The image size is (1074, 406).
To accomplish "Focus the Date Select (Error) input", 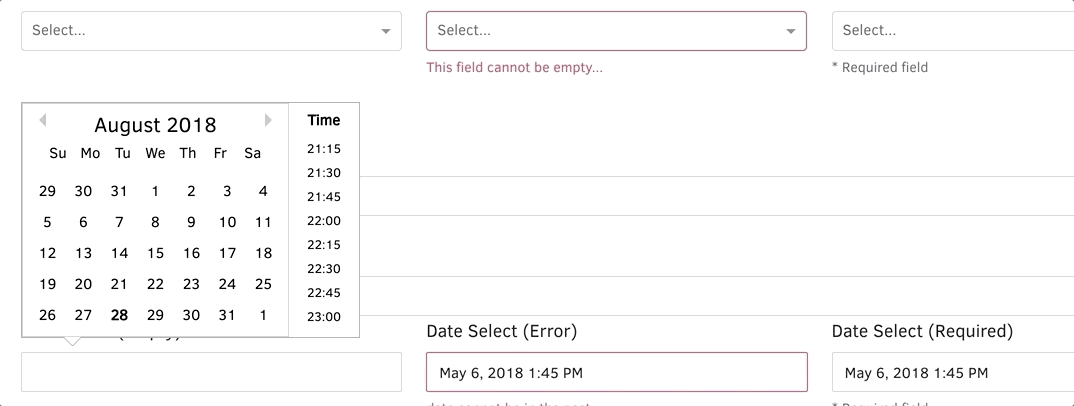I will pyautogui.click(x=616, y=373).
